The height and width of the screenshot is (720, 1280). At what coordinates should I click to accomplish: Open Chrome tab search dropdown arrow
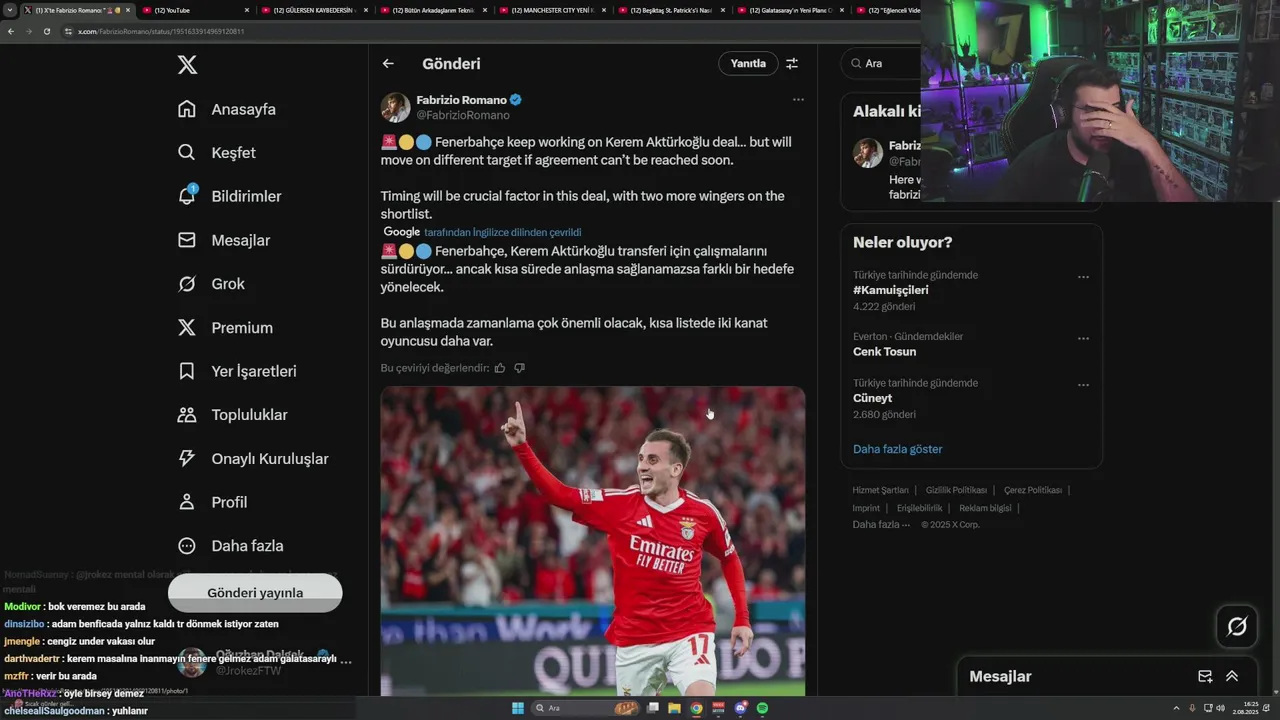9,10
